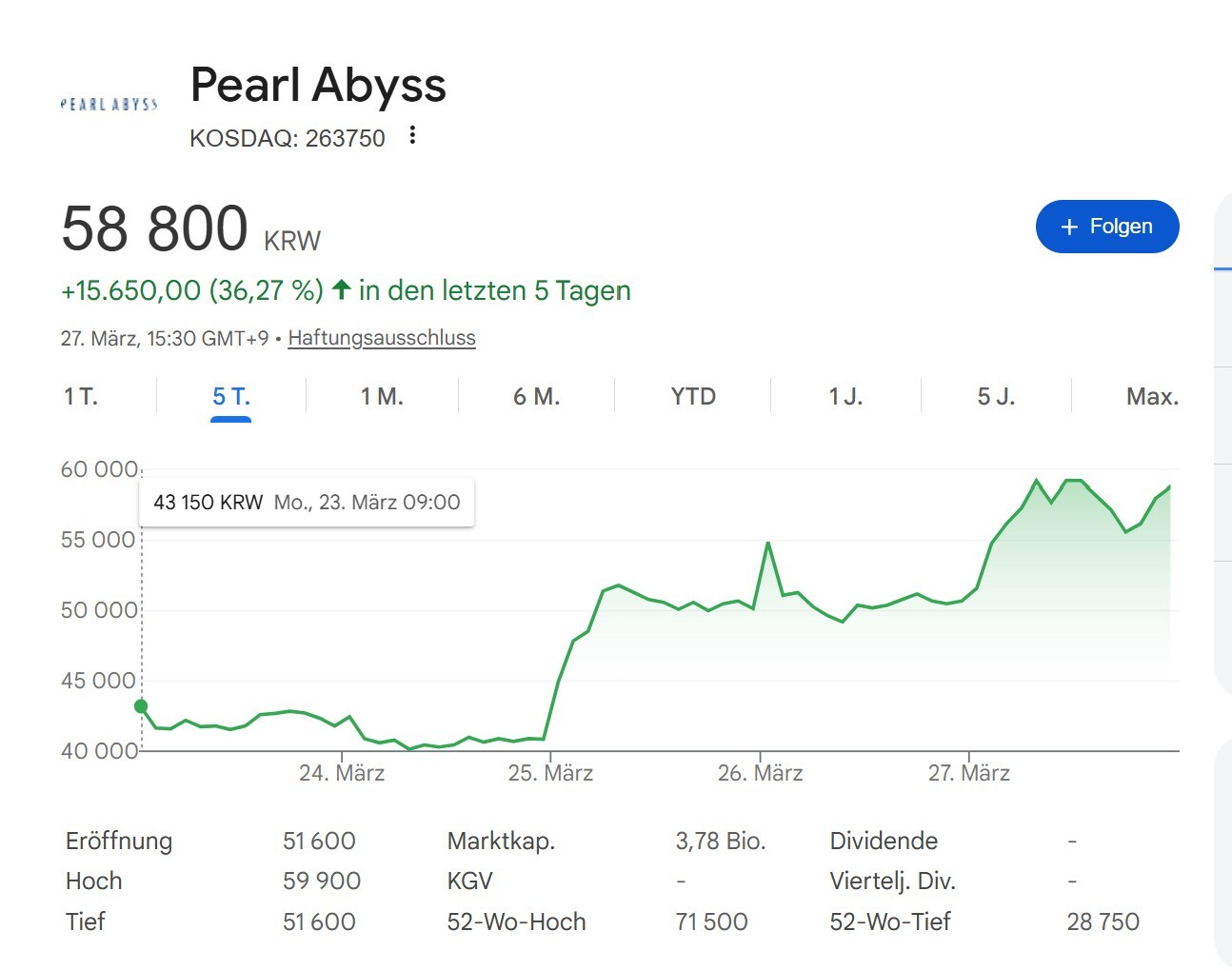Click the 25. März axis label
The width and height of the screenshot is (1232, 971).
tap(550, 773)
